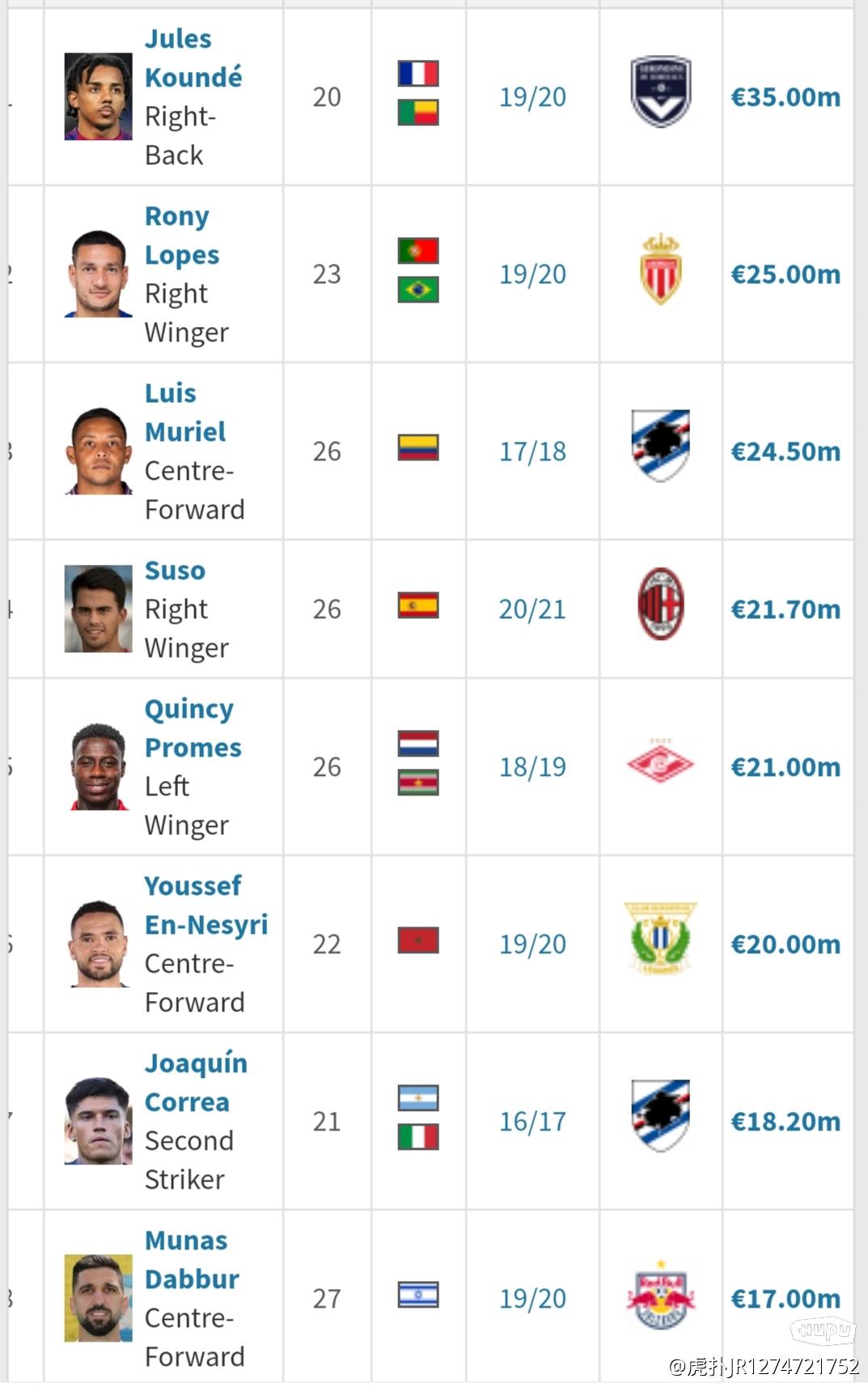868x1387 pixels.
Task: Click the AS Monaco club crest
Action: click(x=661, y=269)
